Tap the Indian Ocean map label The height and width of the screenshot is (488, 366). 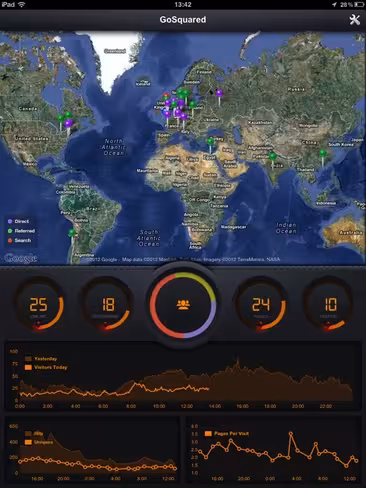(x=286, y=228)
